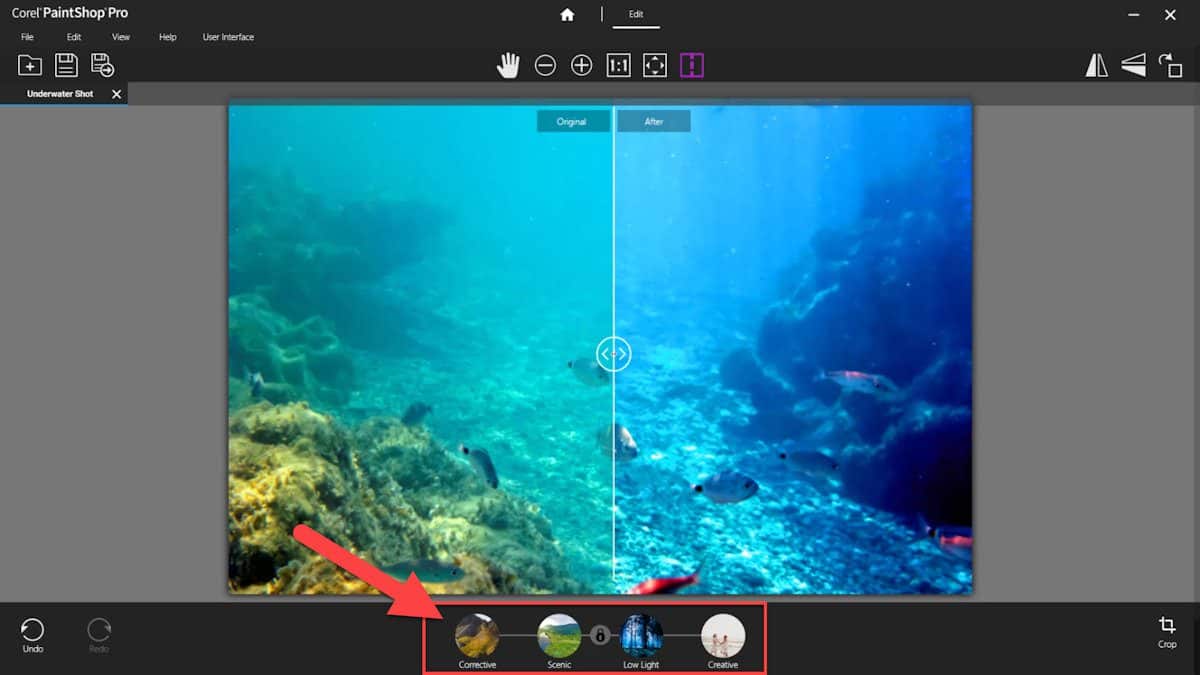Viewport: 1200px width, 675px height.
Task: Switch to the Edit workspace tab
Action: click(x=636, y=15)
